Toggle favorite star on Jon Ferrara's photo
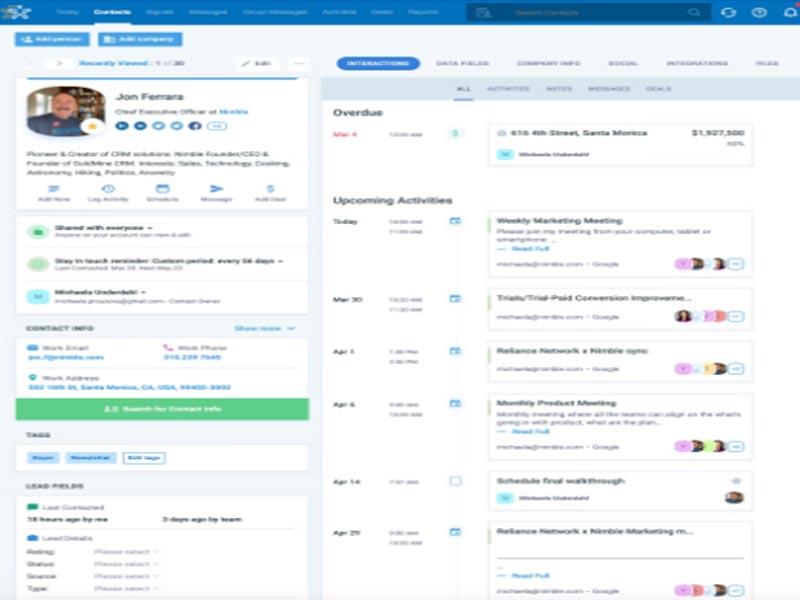800x600 pixels. point(92,126)
